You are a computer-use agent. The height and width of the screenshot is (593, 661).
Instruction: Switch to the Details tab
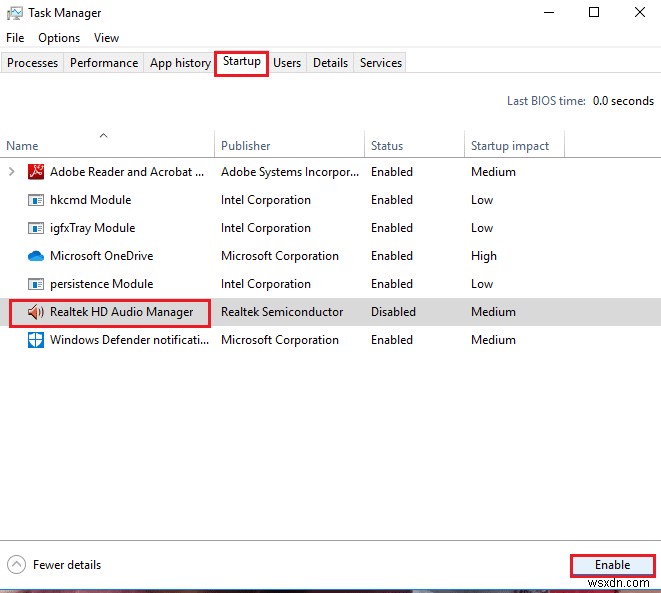click(330, 63)
